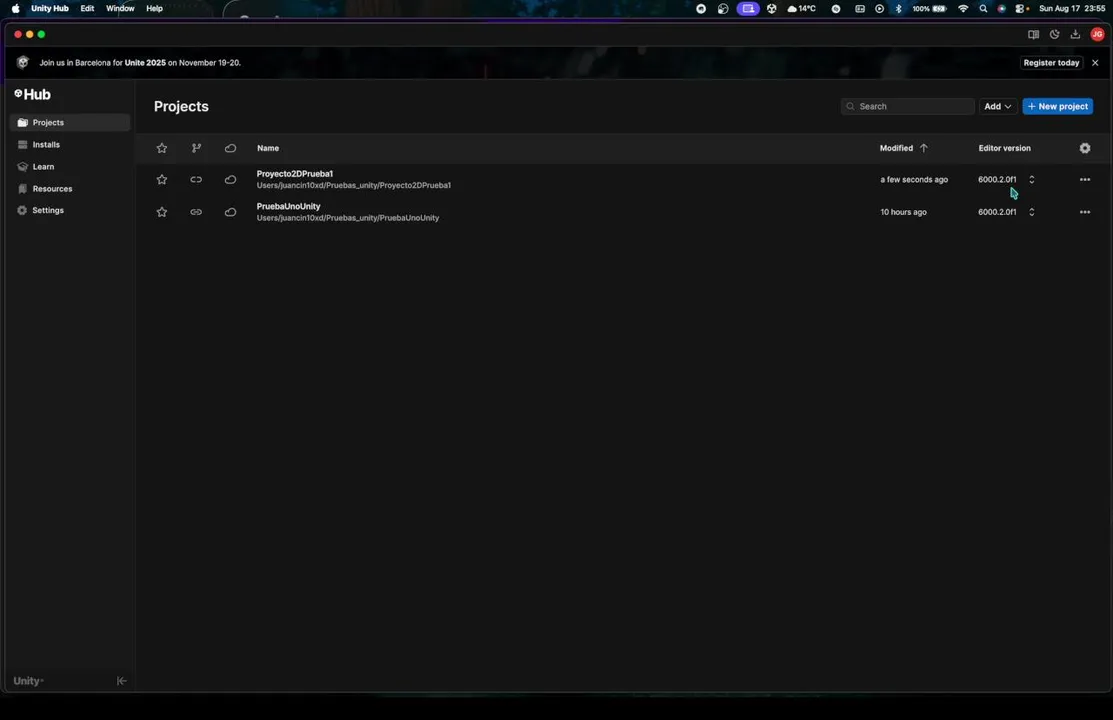Click the Unity logo in banner
This screenshot has height=720, width=1113.
(x=23, y=62)
